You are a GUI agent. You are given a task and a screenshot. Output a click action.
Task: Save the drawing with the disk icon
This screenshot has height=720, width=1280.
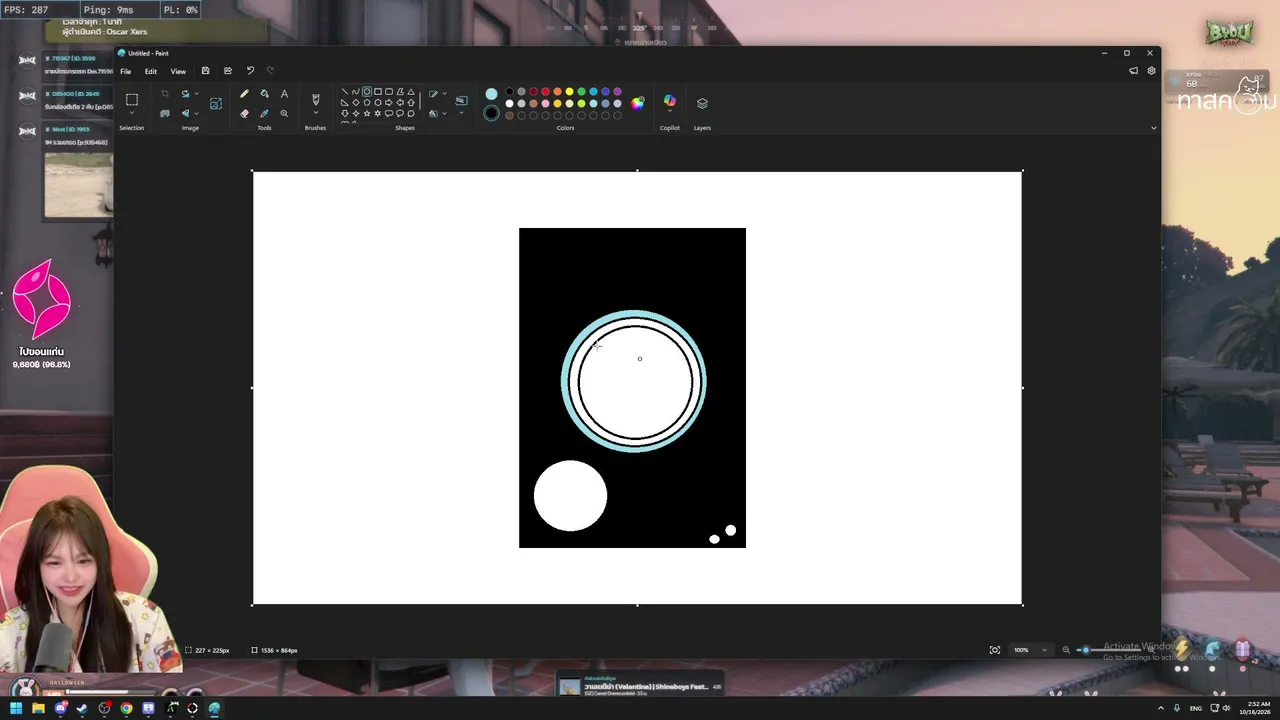coord(205,71)
